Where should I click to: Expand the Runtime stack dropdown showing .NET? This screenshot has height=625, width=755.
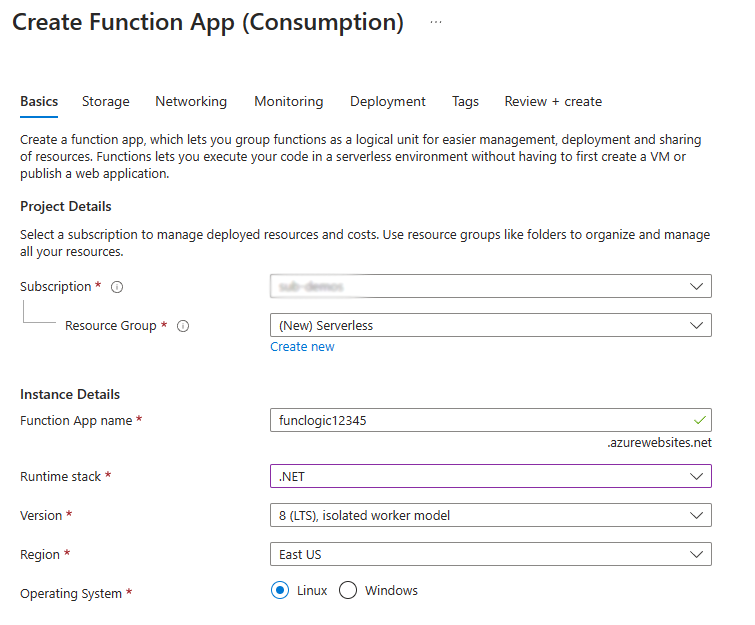pyautogui.click(x=491, y=476)
